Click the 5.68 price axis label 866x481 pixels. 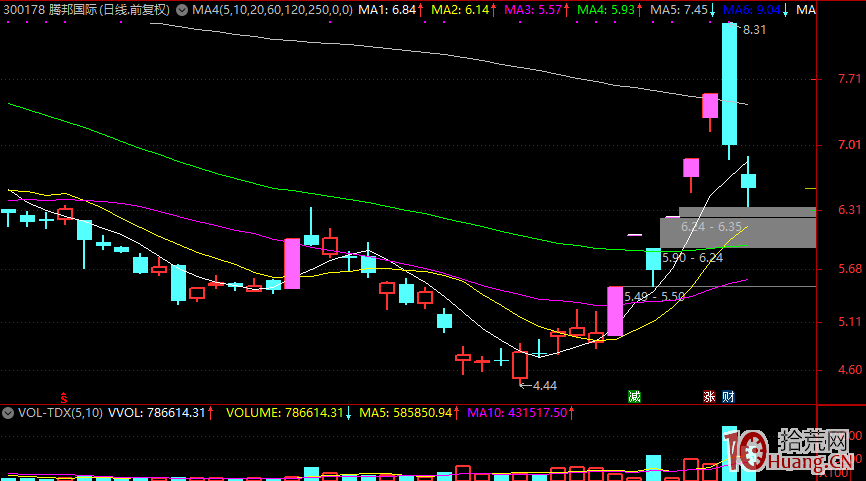point(849,269)
